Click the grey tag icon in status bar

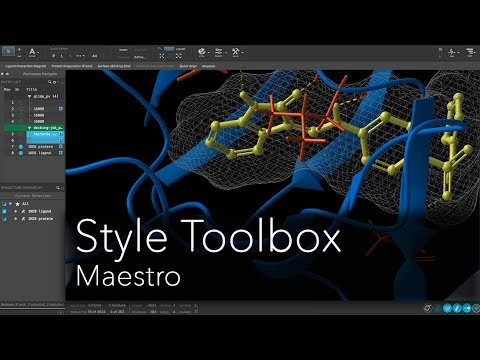click(x=428, y=308)
